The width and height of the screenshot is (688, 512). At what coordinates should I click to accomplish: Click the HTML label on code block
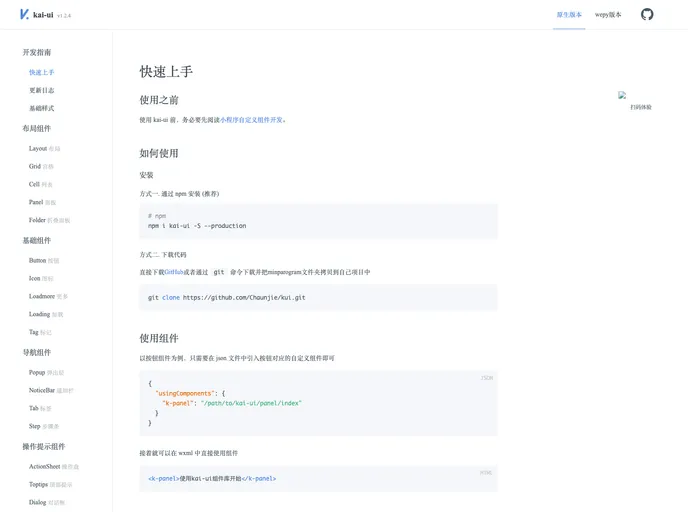pyautogui.click(x=486, y=473)
